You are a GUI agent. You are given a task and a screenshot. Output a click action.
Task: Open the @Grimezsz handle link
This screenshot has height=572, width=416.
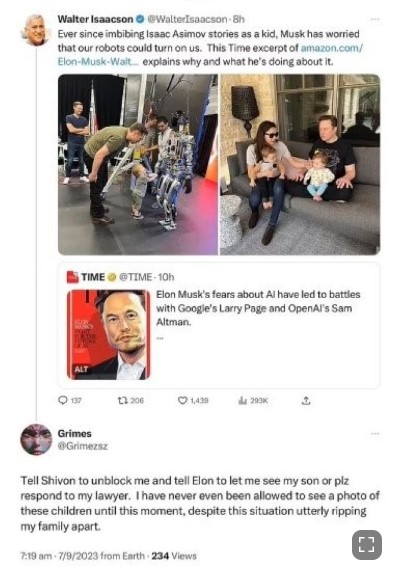82,446
